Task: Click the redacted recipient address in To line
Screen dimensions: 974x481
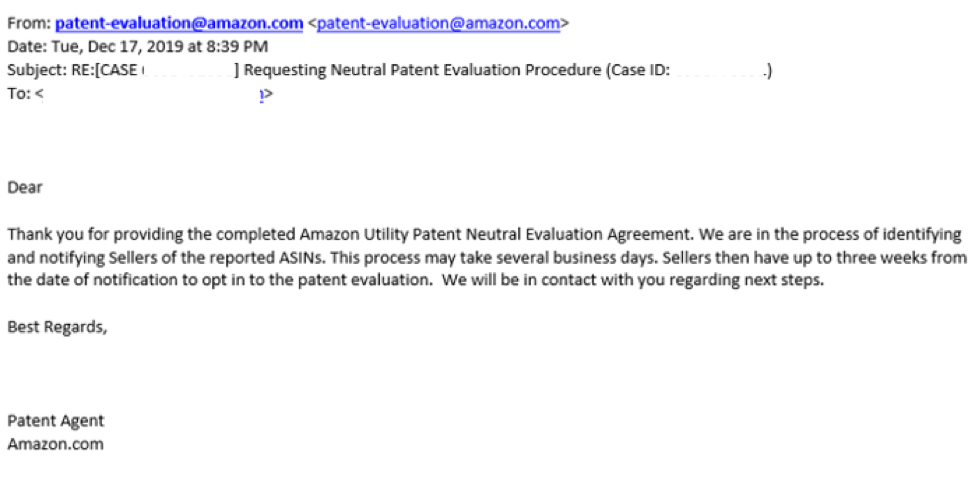Action: (150, 95)
